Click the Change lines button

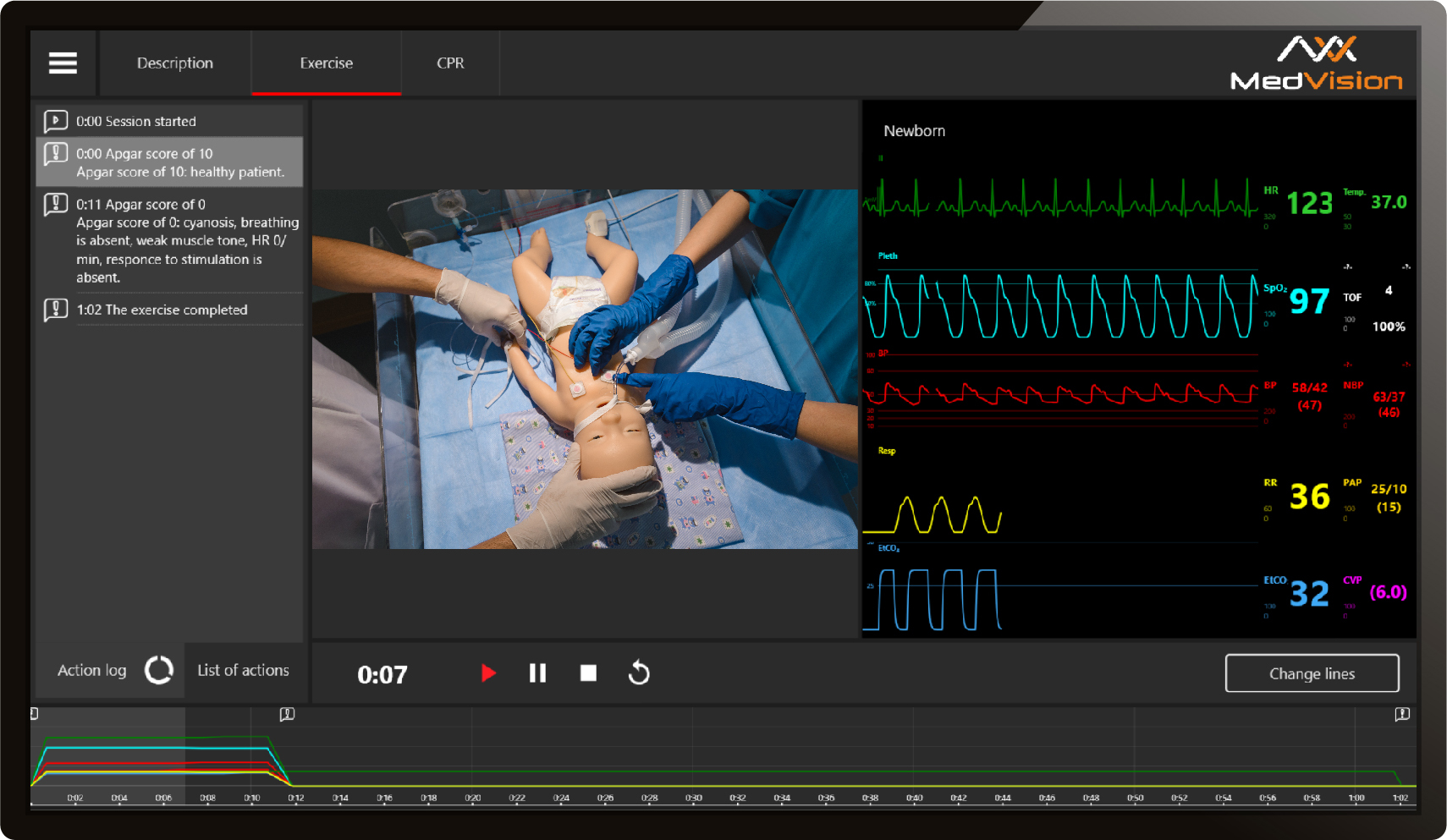coord(1312,673)
